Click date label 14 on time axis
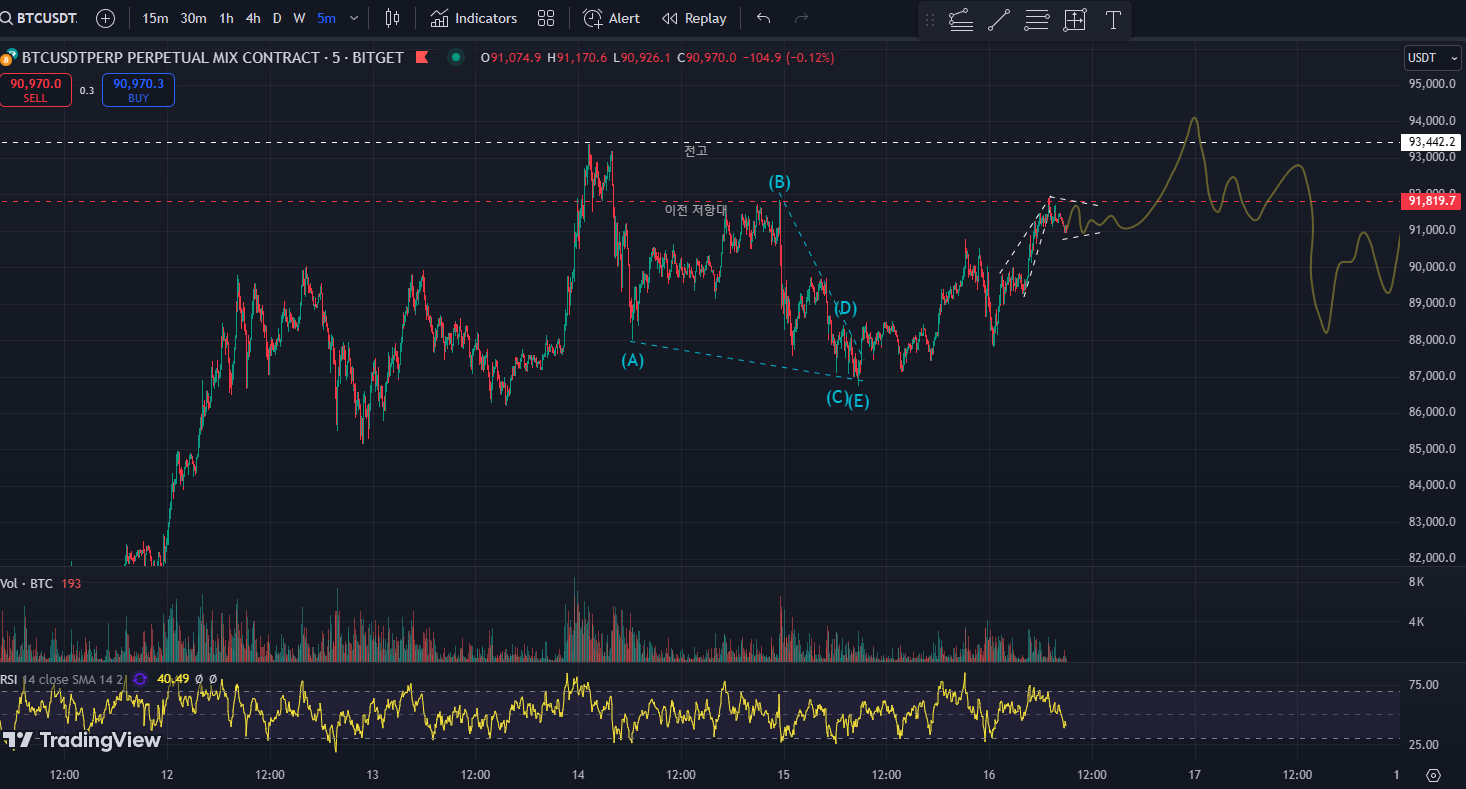The width and height of the screenshot is (1466, 789). click(x=578, y=775)
